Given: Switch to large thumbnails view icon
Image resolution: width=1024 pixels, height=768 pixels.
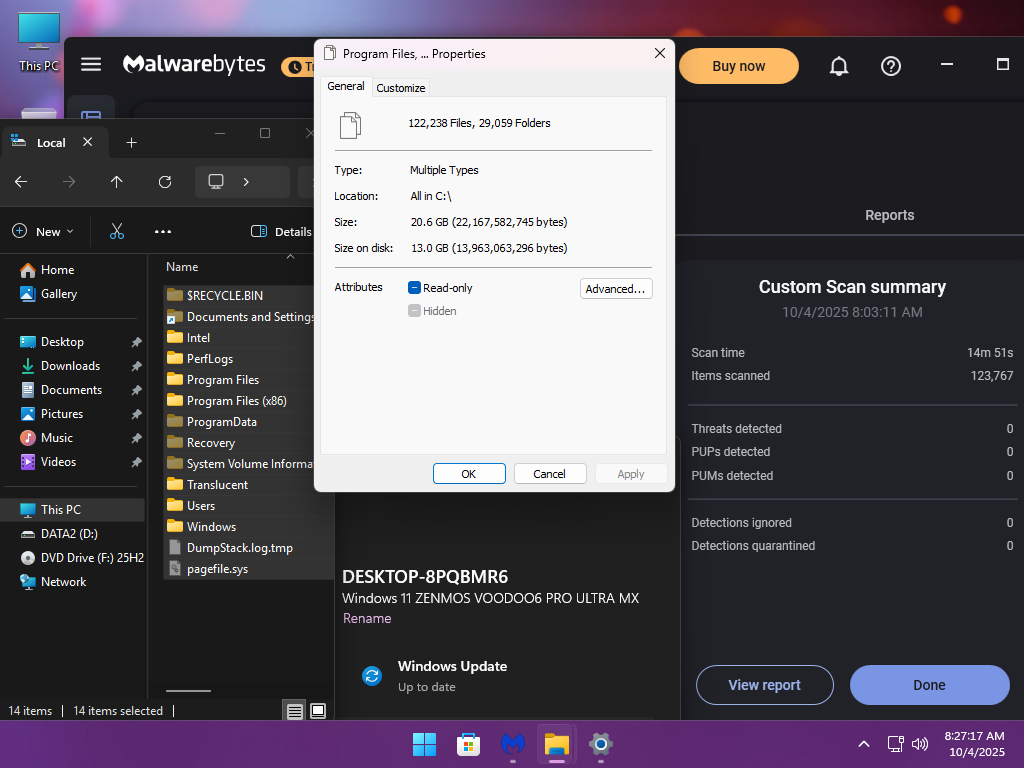Looking at the screenshot, I should tap(318, 711).
